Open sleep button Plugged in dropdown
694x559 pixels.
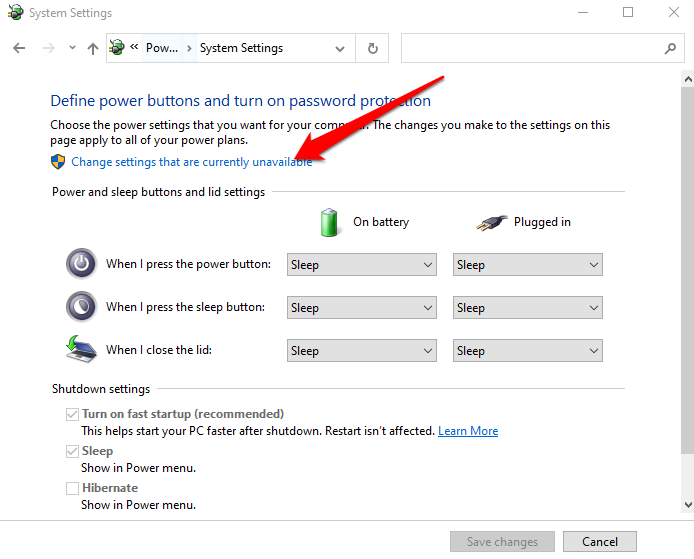527,308
